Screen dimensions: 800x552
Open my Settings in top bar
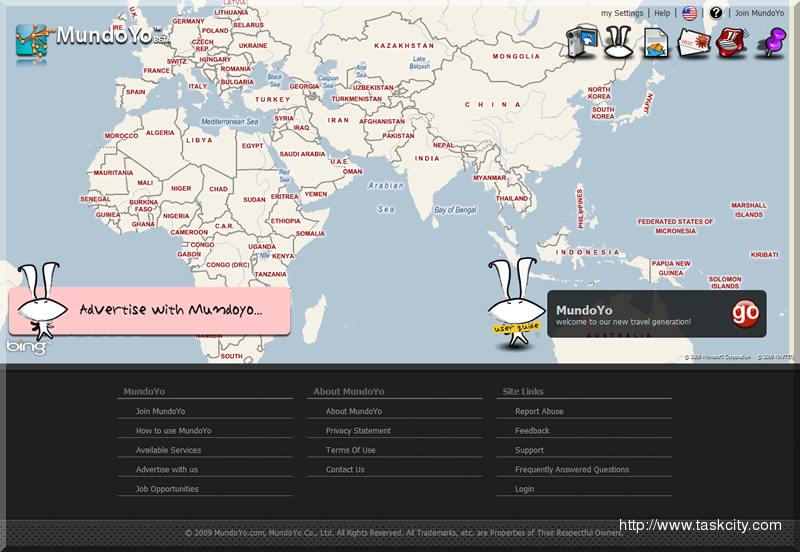point(622,13)
